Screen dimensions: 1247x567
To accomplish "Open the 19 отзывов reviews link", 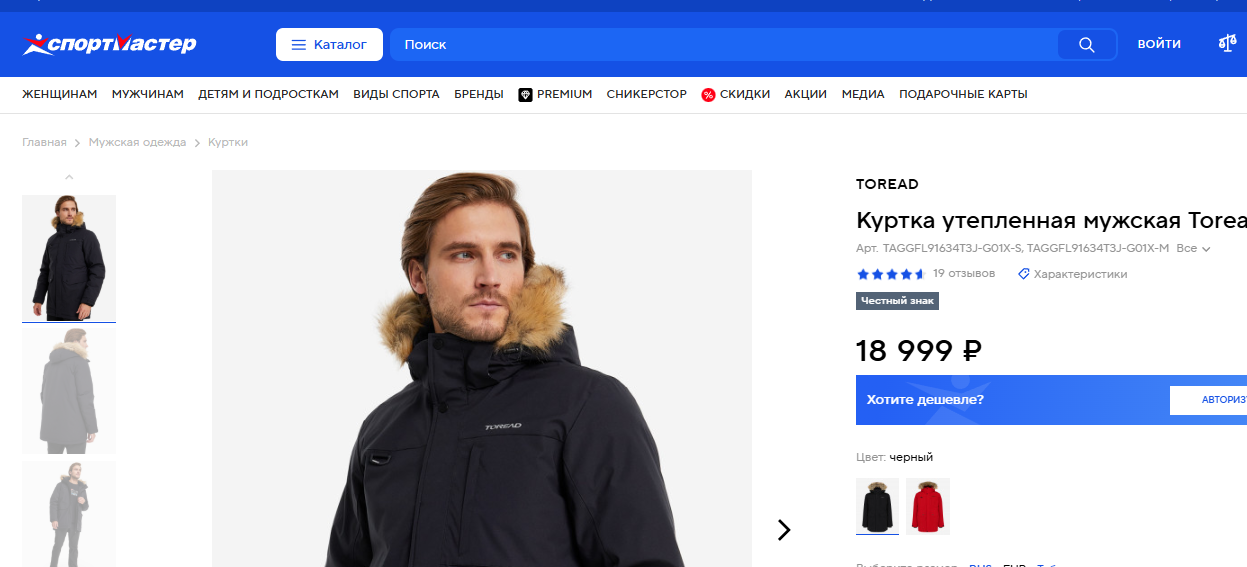I will coord(964,273).
